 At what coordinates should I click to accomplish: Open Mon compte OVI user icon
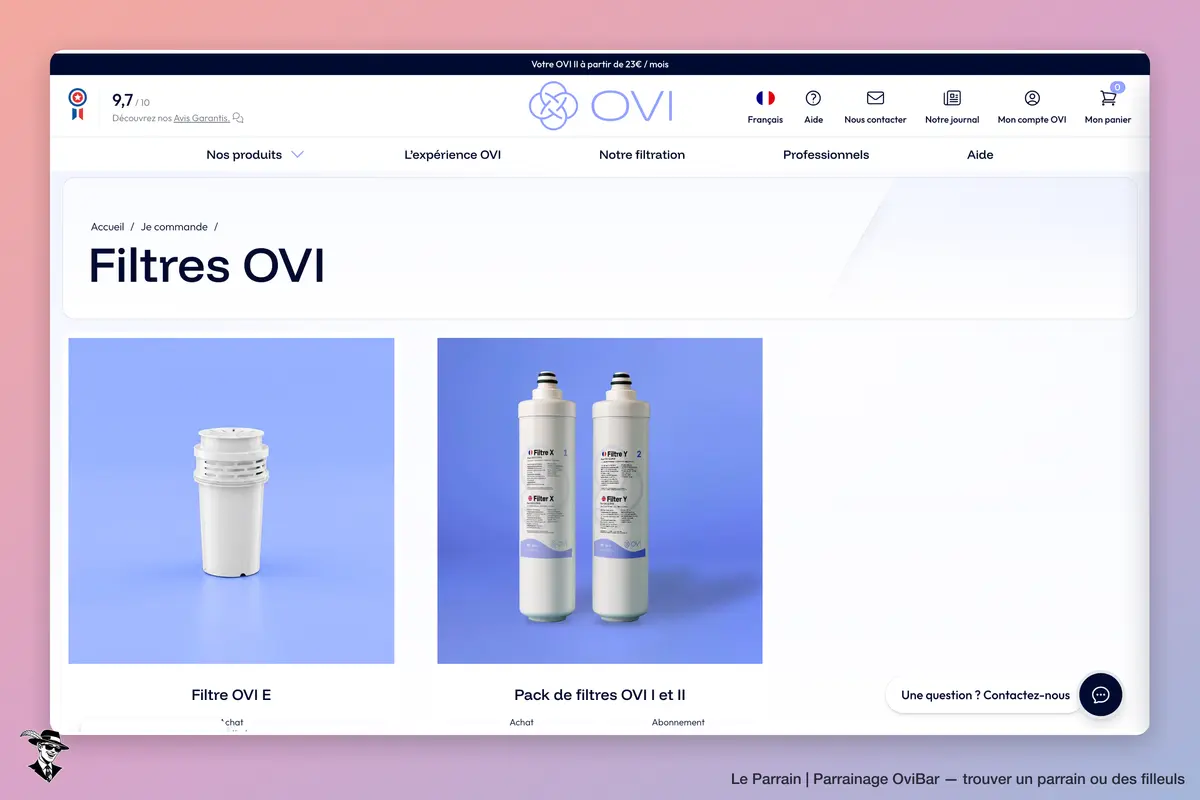(x=1032, y=98)
